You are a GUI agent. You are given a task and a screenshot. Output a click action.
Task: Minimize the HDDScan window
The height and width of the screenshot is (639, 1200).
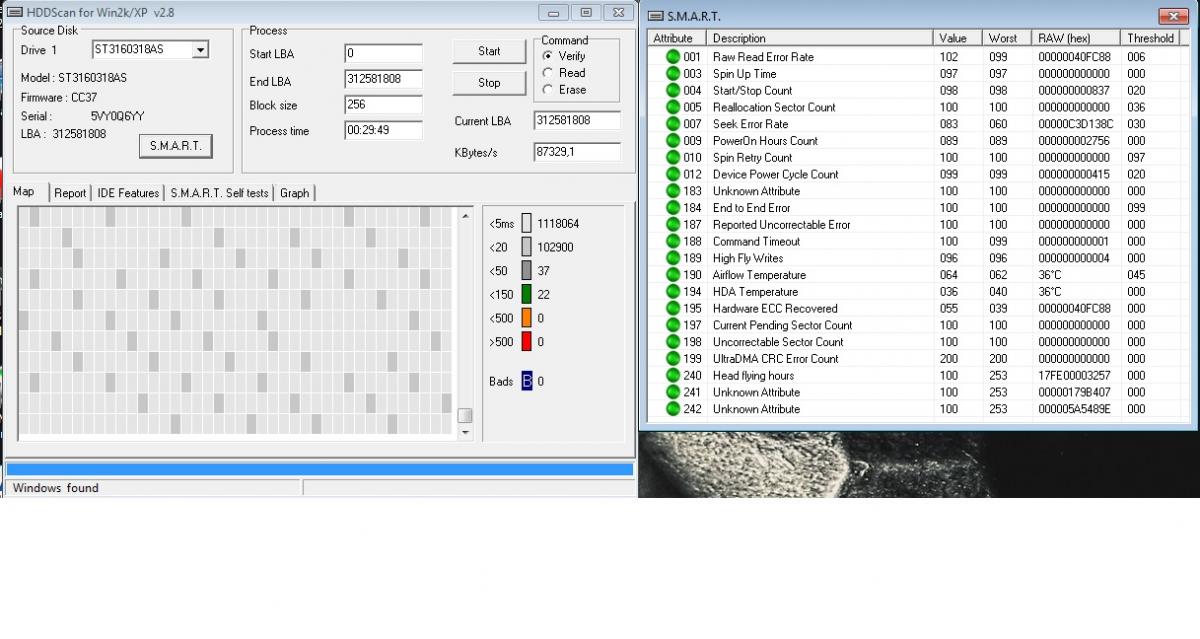(554, 12)
